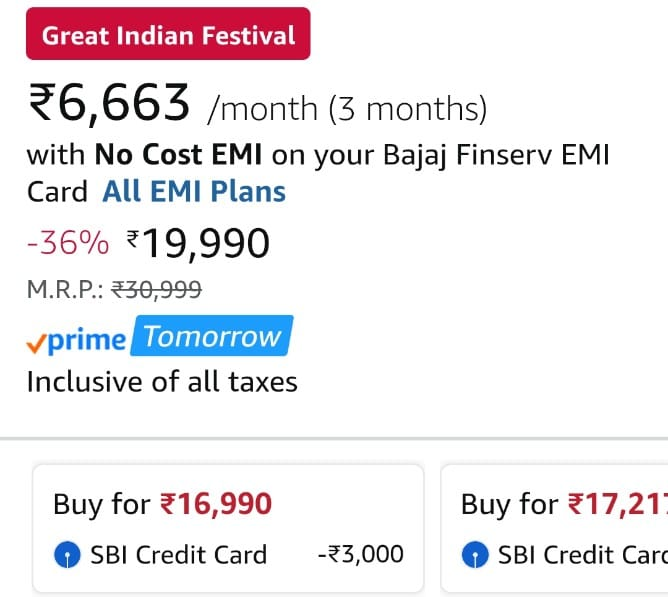This screenshot has height=597, width=668.
Task: Click the Inclusive of all taxes text
Action: coord(161,382)
